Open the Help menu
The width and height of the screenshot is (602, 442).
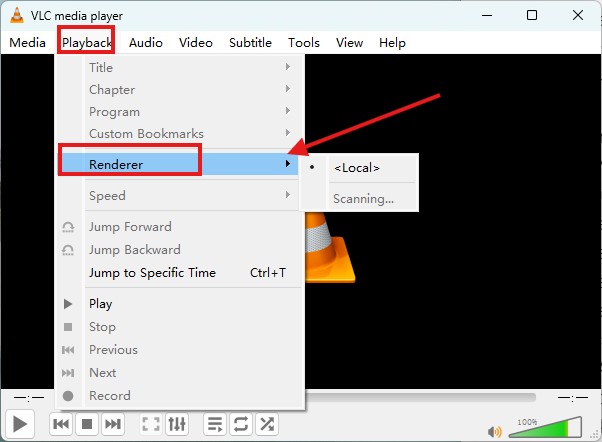point(392,43)
